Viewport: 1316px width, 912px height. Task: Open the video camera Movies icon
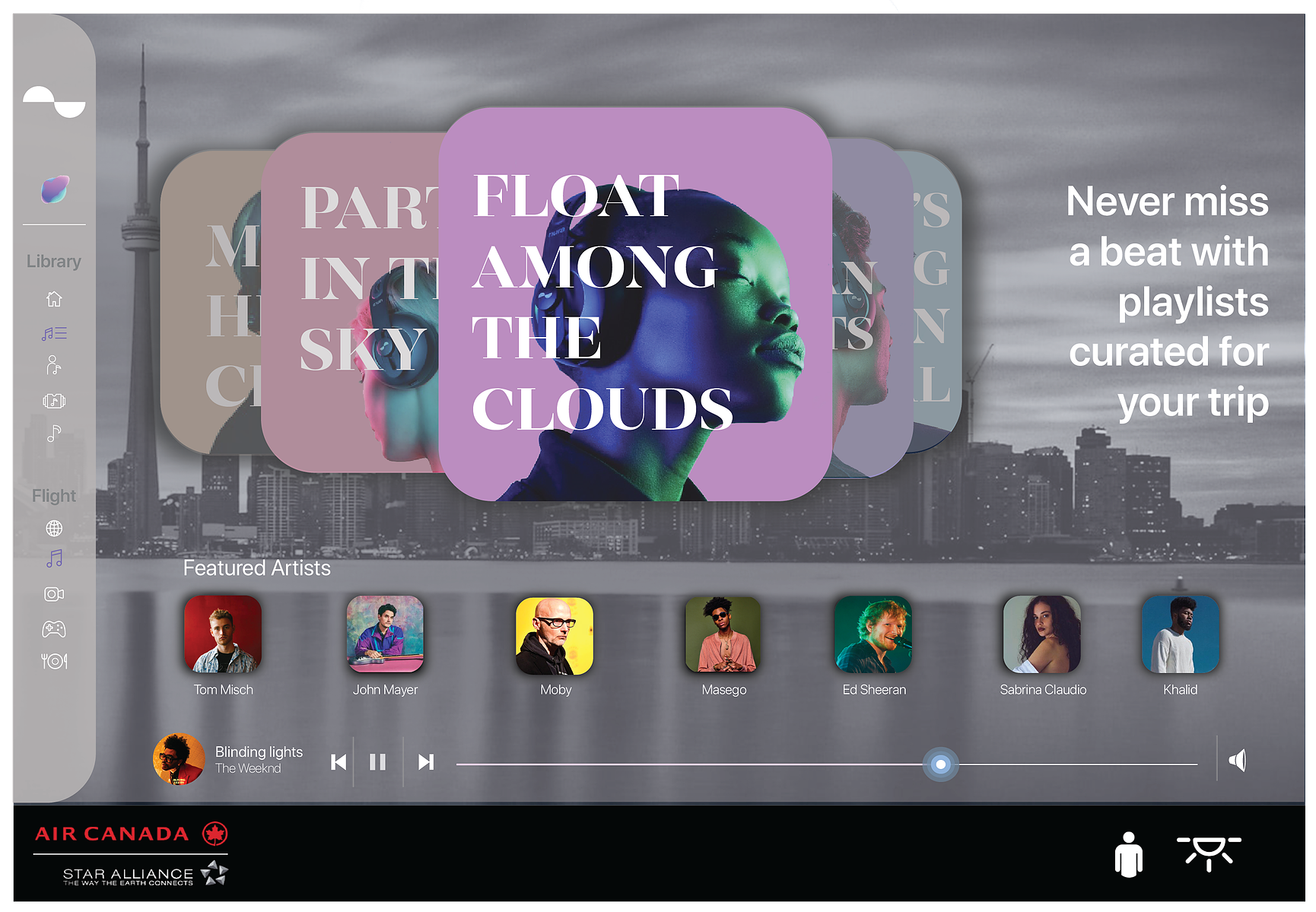tap(54, 594)
